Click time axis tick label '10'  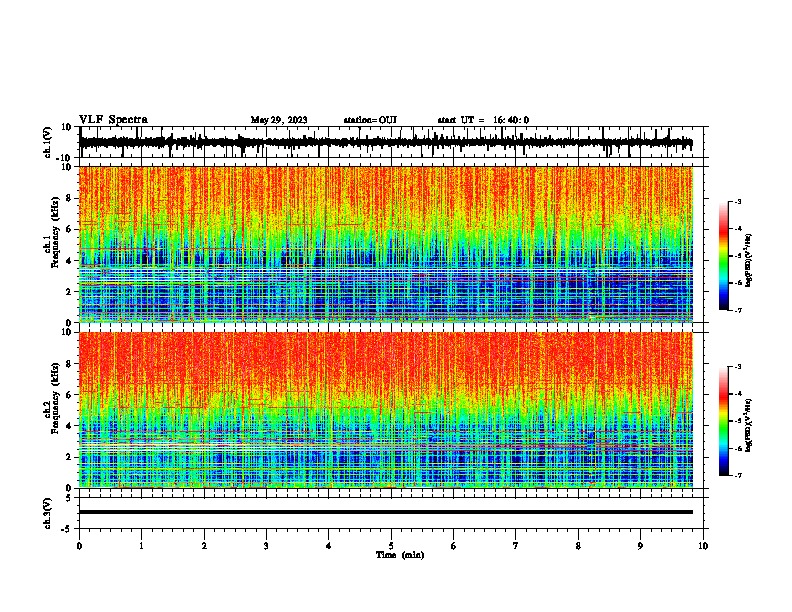click(x=703, y=546)
